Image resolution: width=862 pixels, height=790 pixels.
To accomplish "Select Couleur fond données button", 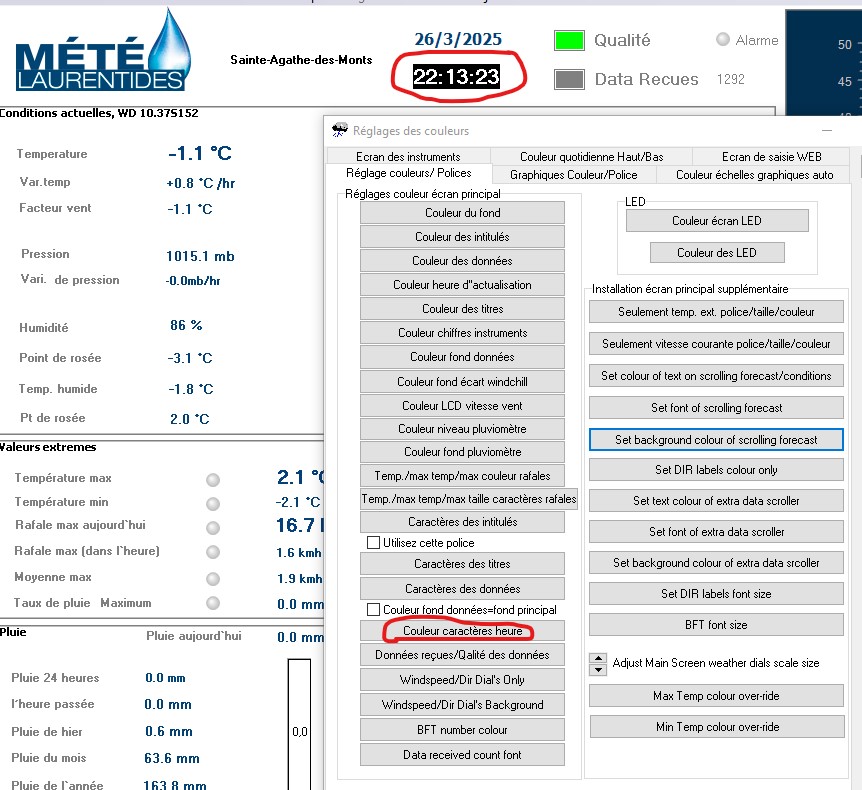I will coord(462,357).
